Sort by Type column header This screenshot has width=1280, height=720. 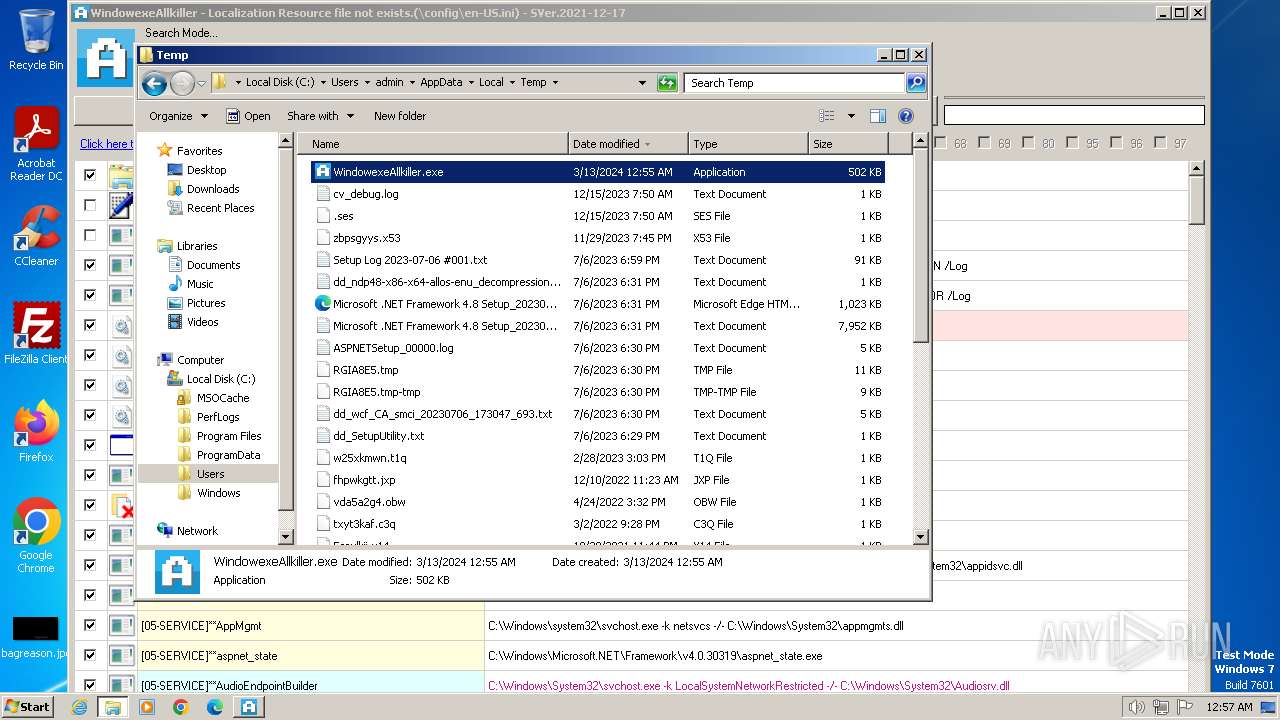tap(748, 144)
